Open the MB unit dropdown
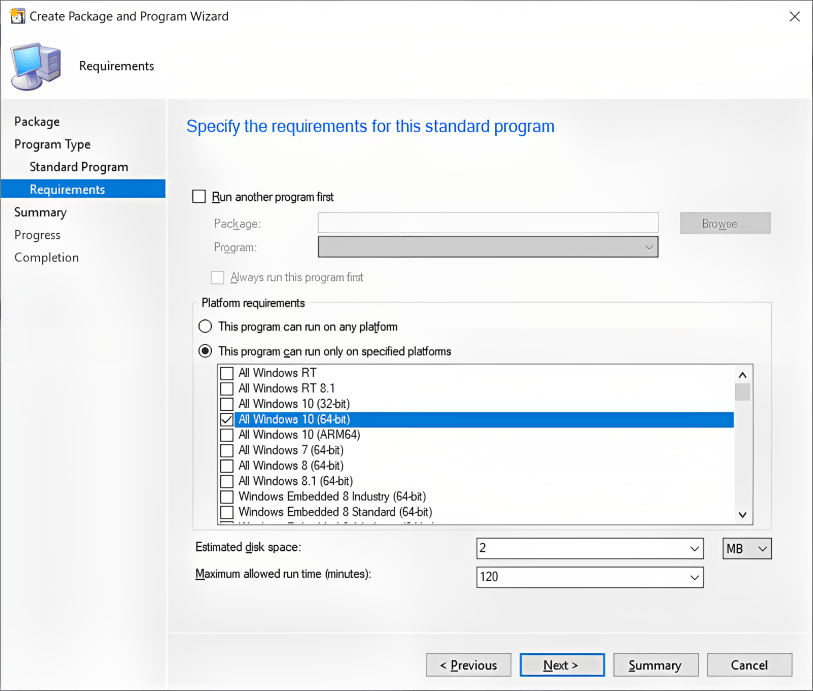This screenshot has height=691, width=813. (762, 548)
